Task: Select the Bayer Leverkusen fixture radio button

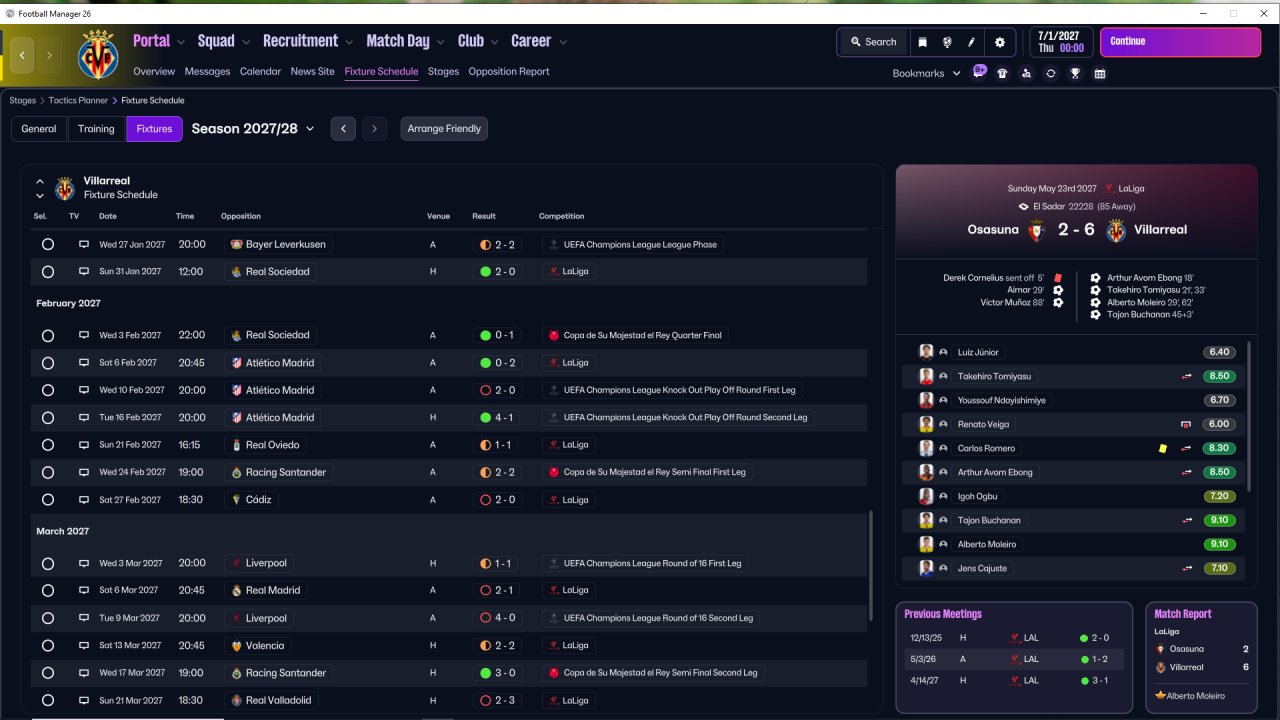Action: (x=47, y=244)
